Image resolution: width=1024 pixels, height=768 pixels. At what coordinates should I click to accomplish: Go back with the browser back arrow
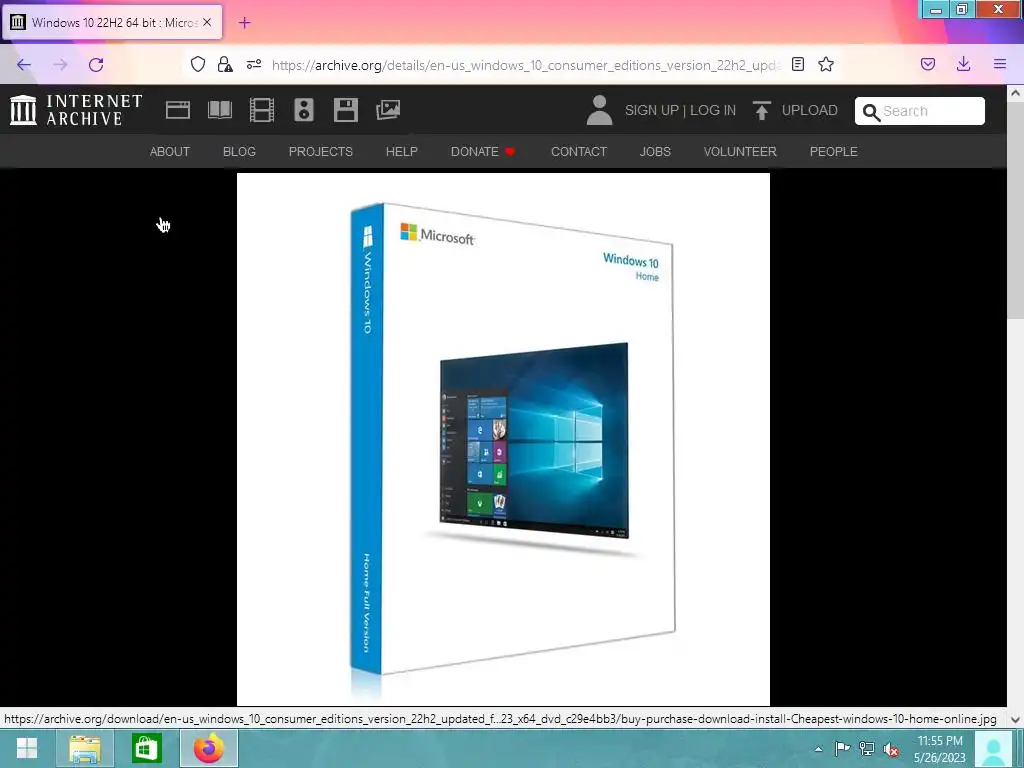point(24,65)
